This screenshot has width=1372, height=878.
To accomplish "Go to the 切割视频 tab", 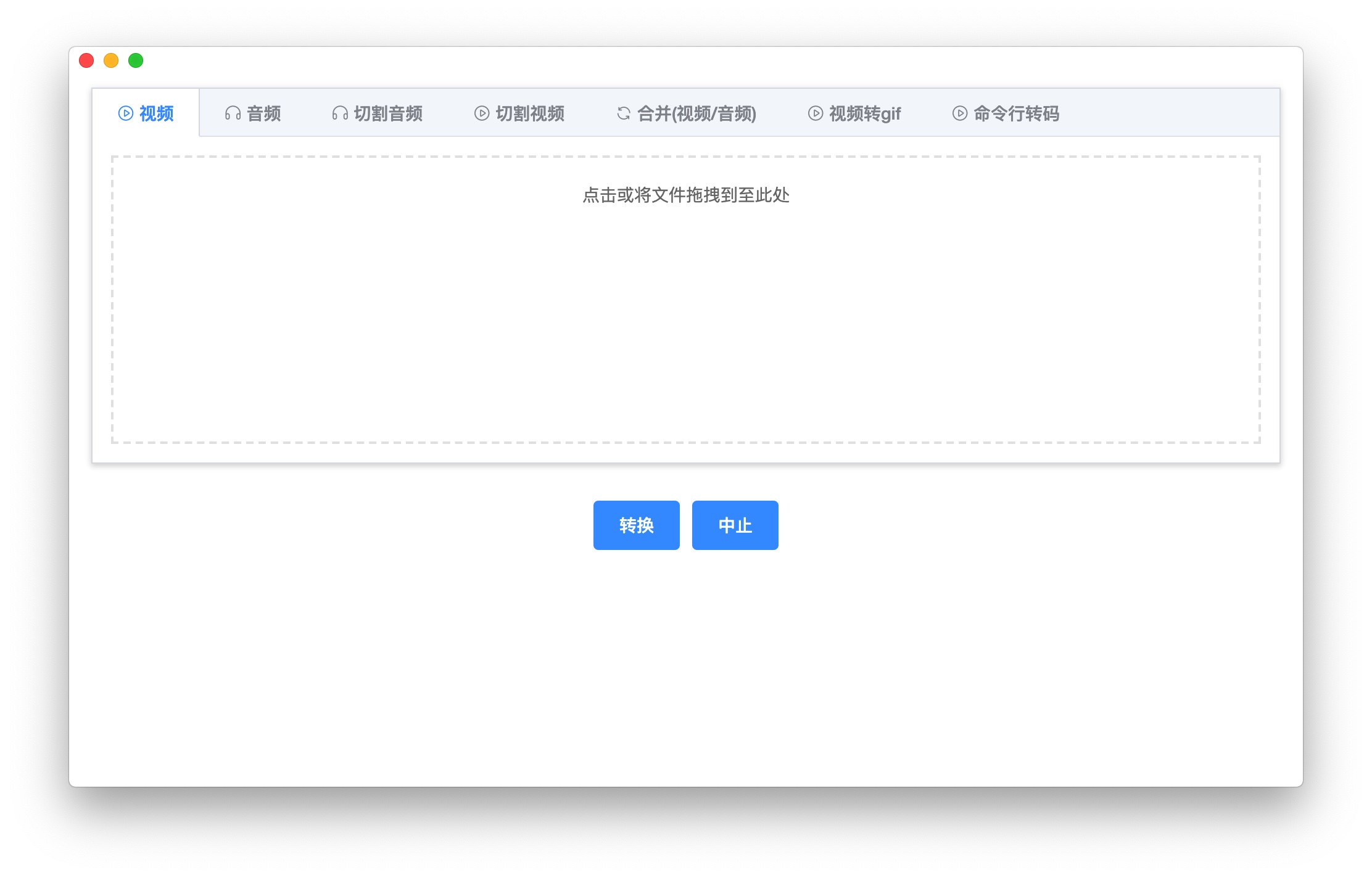I will [530, 113].
